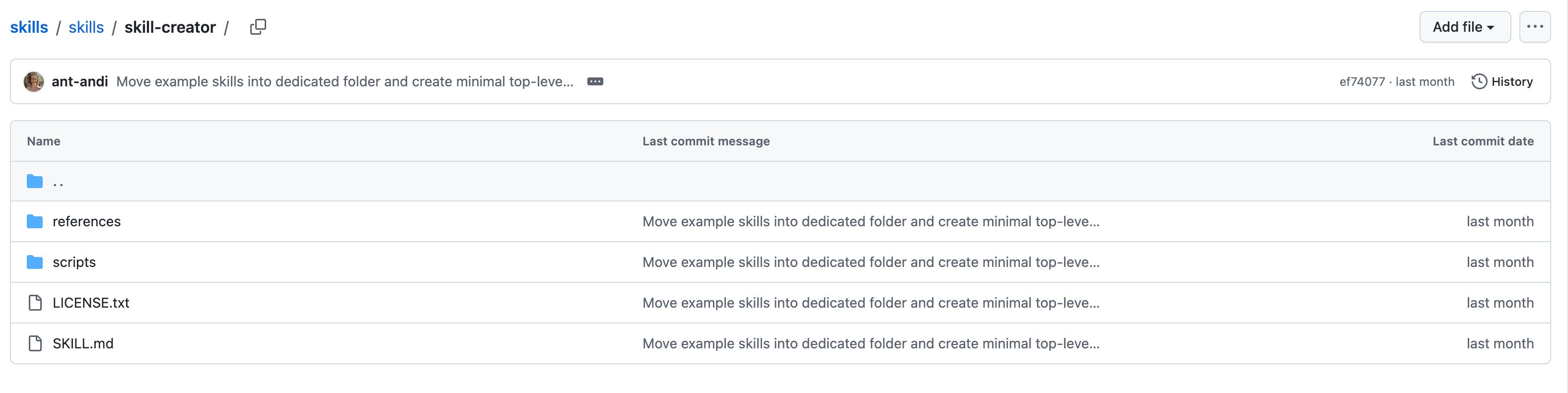The width and height of the screenshot is (1568, 393).
Task: Open the LICENSE.txt file
Action: (91, 303)
